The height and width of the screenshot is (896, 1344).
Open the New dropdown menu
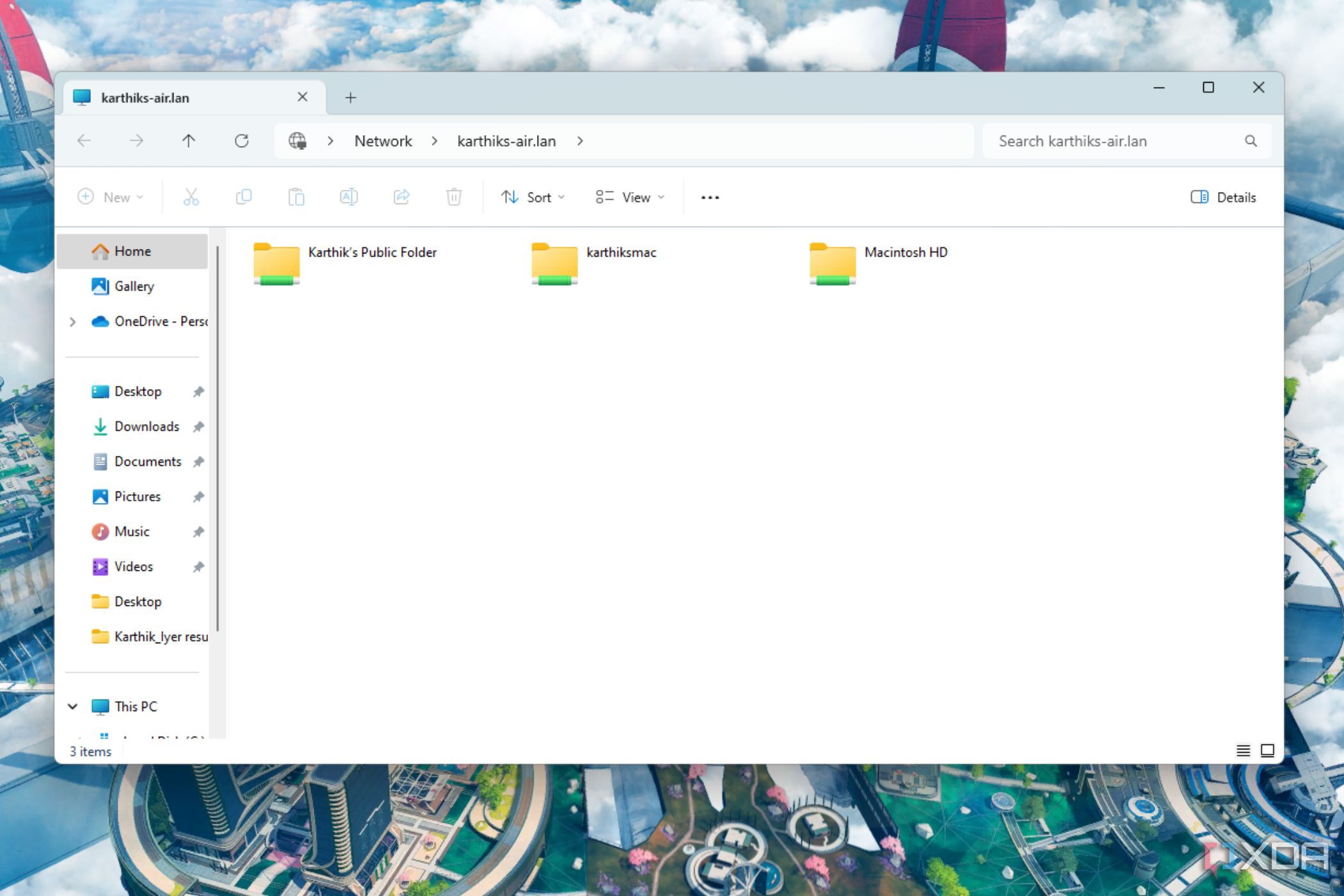[x=110, y=197]
